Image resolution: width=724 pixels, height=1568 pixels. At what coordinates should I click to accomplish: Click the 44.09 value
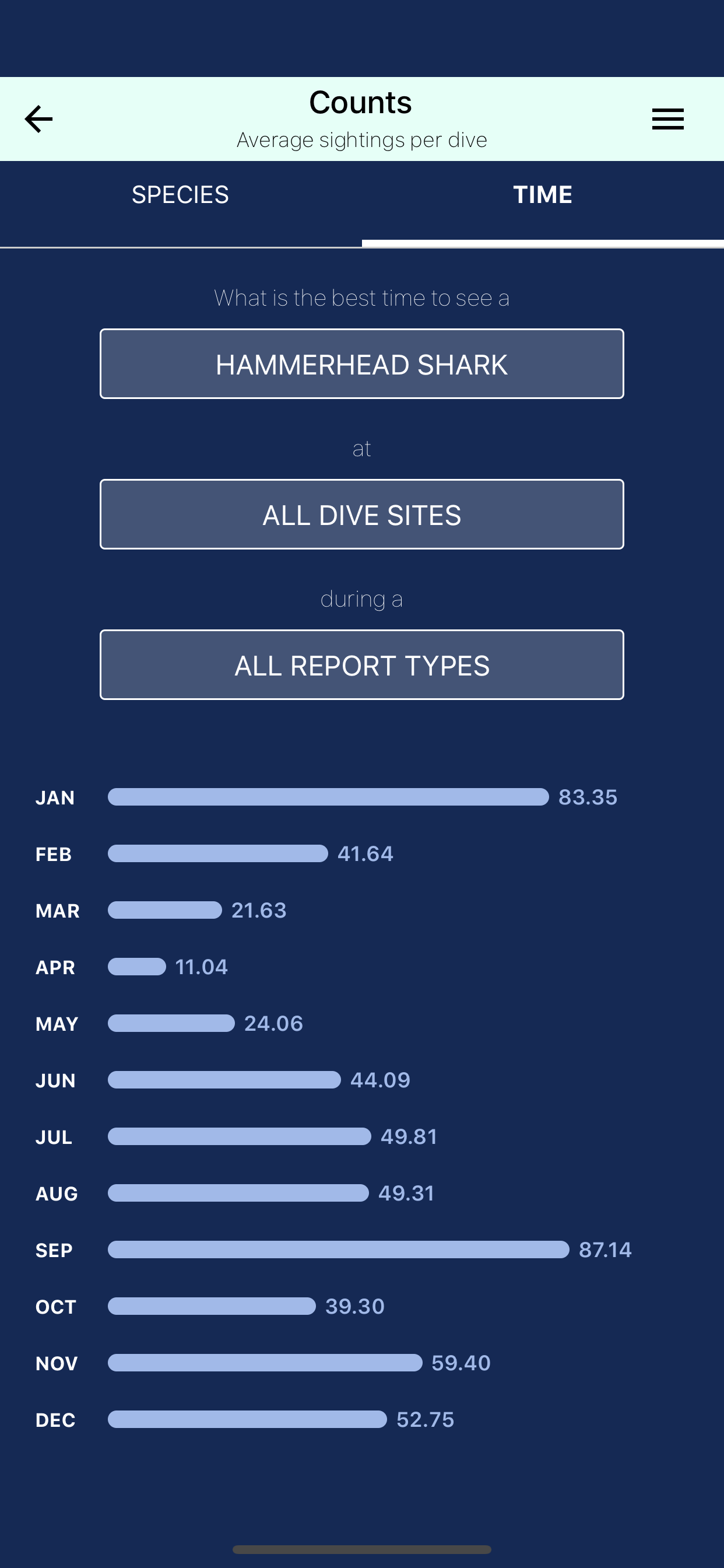pyautogui.click(x=380, y=1080)
